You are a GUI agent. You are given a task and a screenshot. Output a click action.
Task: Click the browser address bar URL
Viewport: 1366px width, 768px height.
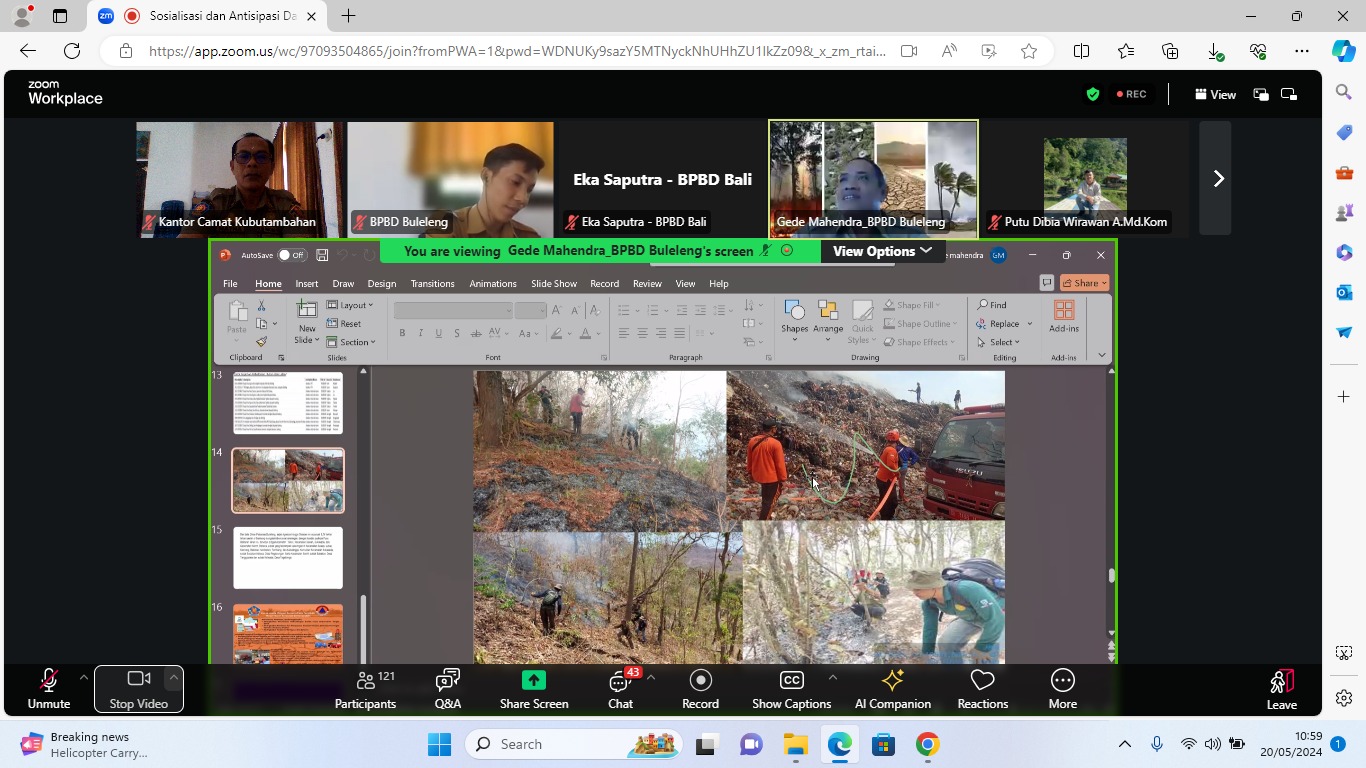click(517, 51)
